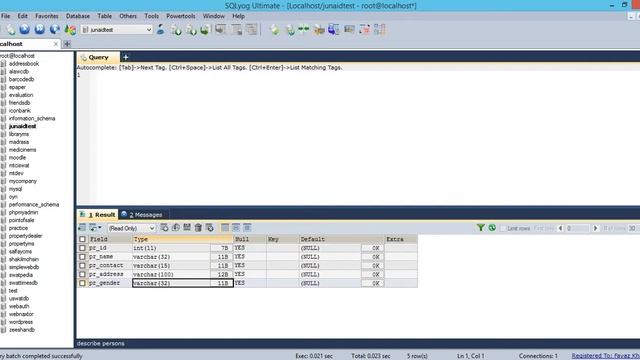This screenshot has width=640, height=360.
Task: Click insert new row icon after Read Only dropdown
Action: [164, 228]
